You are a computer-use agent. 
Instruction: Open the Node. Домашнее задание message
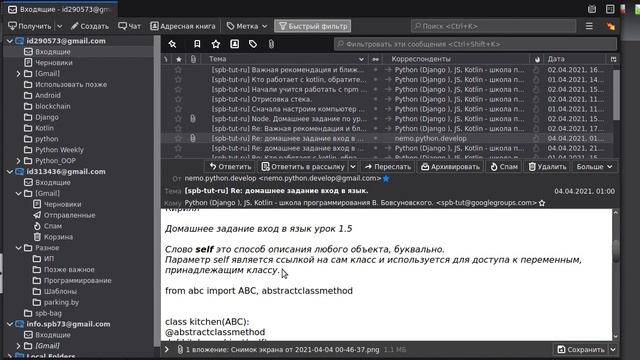pyautogui.click(x=289, y=119)
